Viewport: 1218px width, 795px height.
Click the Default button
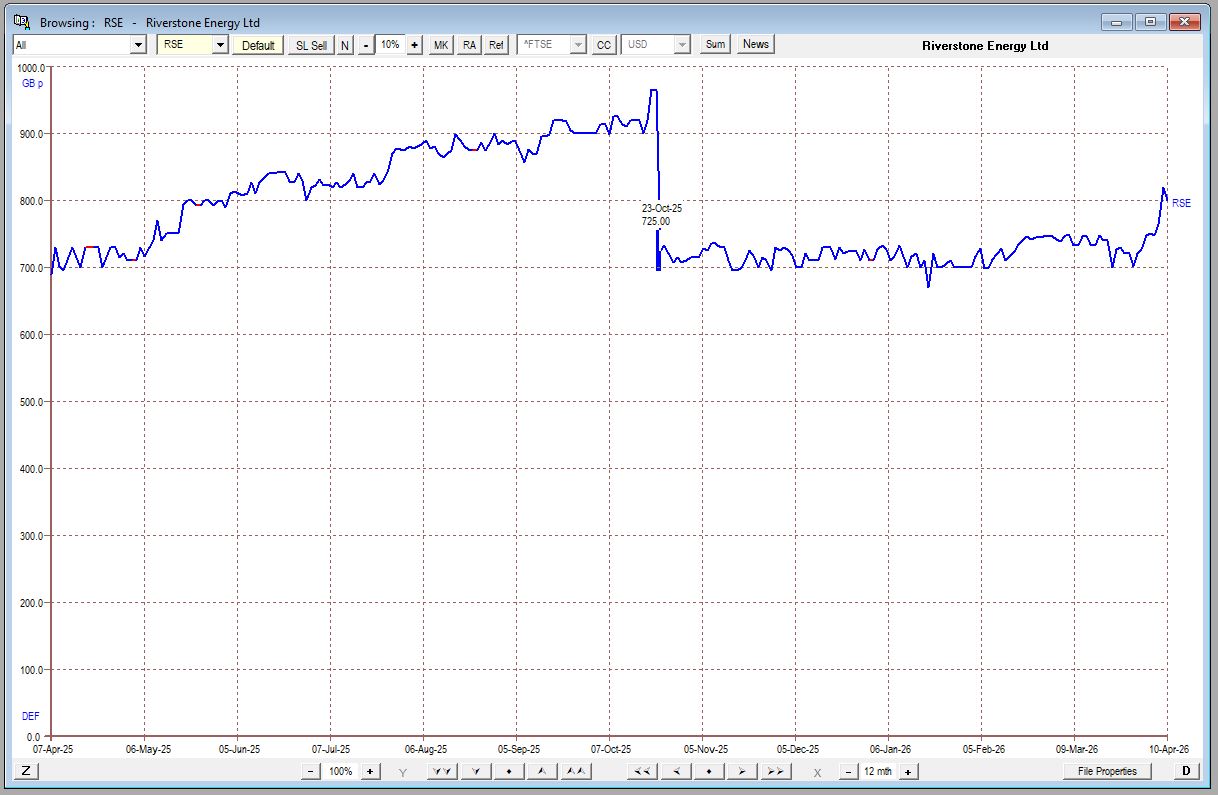click(258, 45)
